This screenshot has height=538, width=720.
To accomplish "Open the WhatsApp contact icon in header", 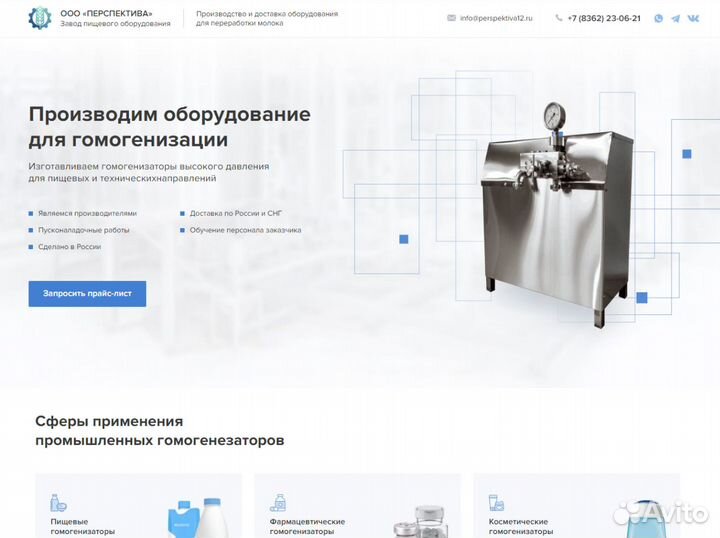I will 658,18.
